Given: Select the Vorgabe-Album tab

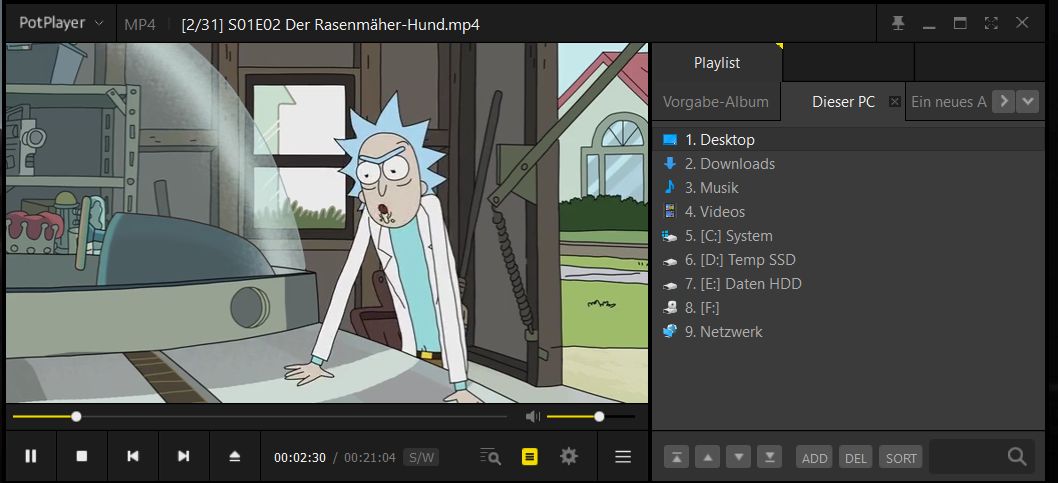Looking at the screenshot, I should (x=715, y=102).
